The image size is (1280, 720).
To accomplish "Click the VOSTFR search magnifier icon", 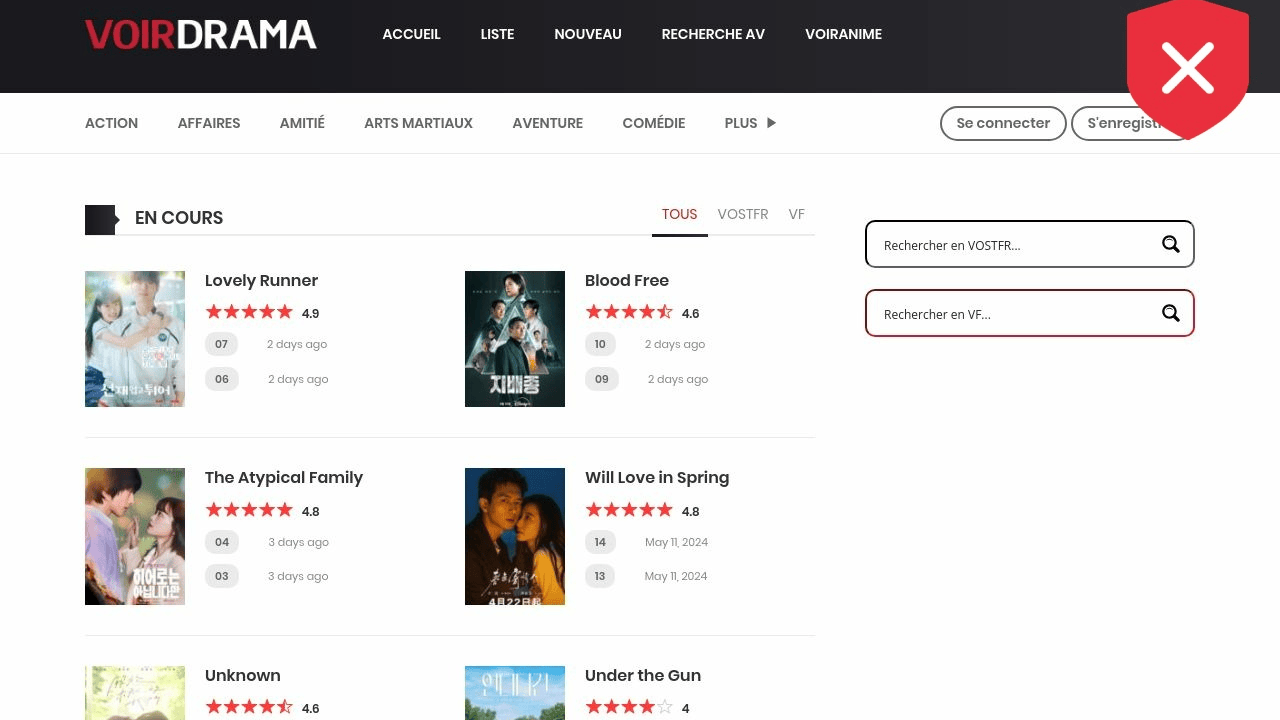I will [x=1171, y=245].
